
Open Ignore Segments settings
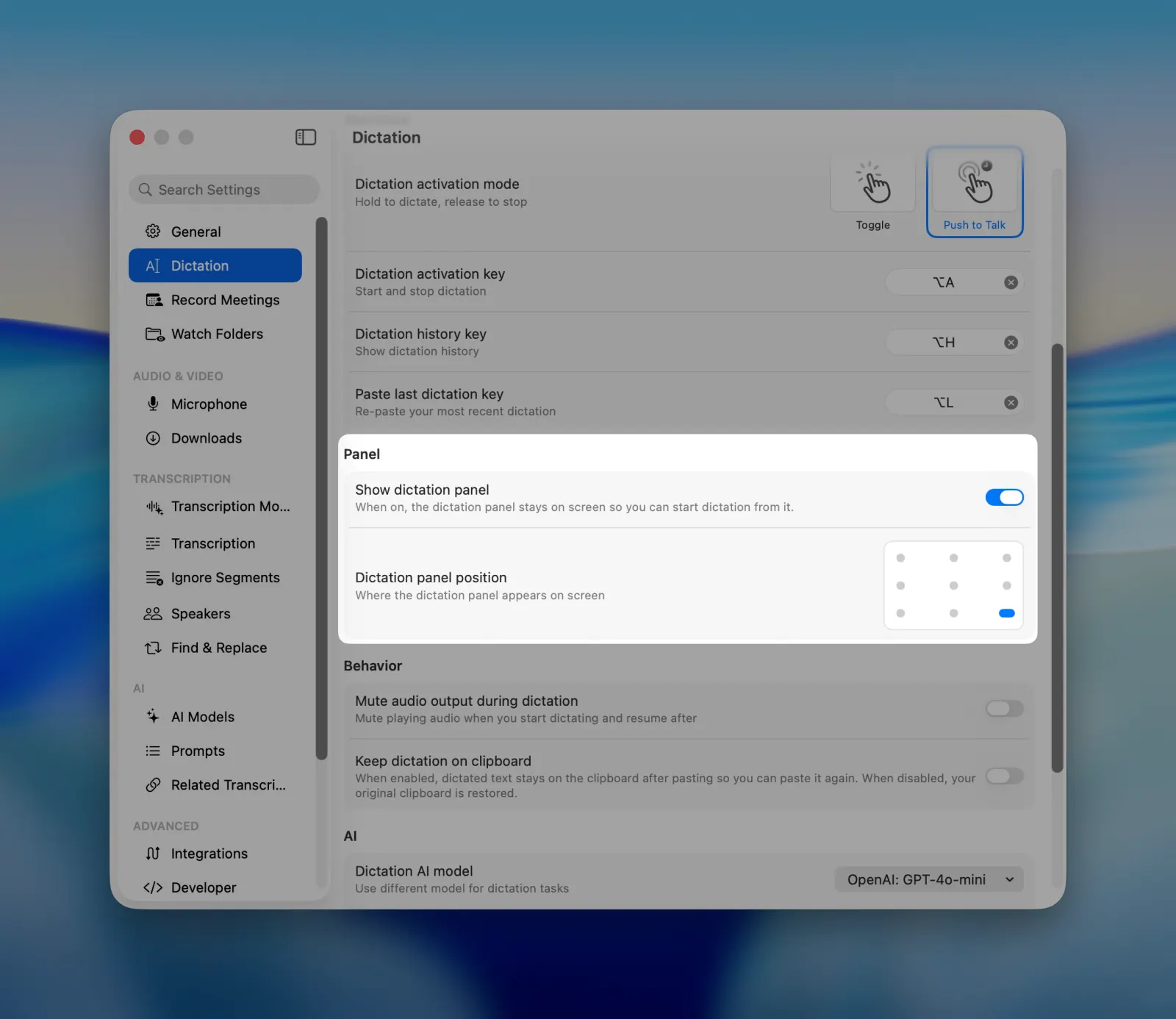tap(215, 578)
